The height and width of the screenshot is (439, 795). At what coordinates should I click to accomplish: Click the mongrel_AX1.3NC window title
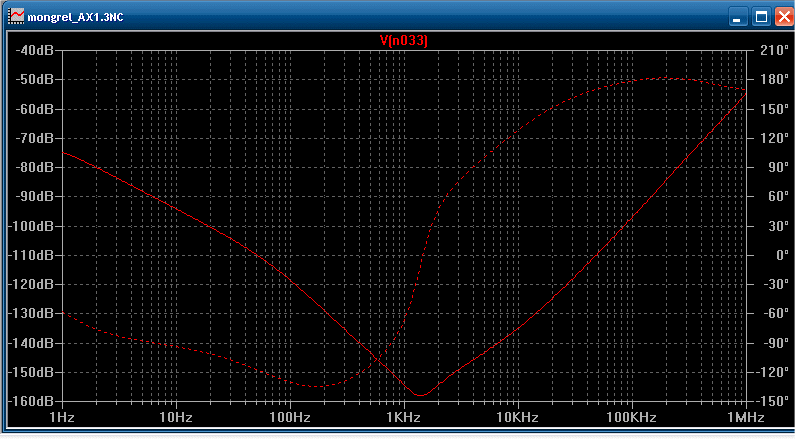(75, 17)
